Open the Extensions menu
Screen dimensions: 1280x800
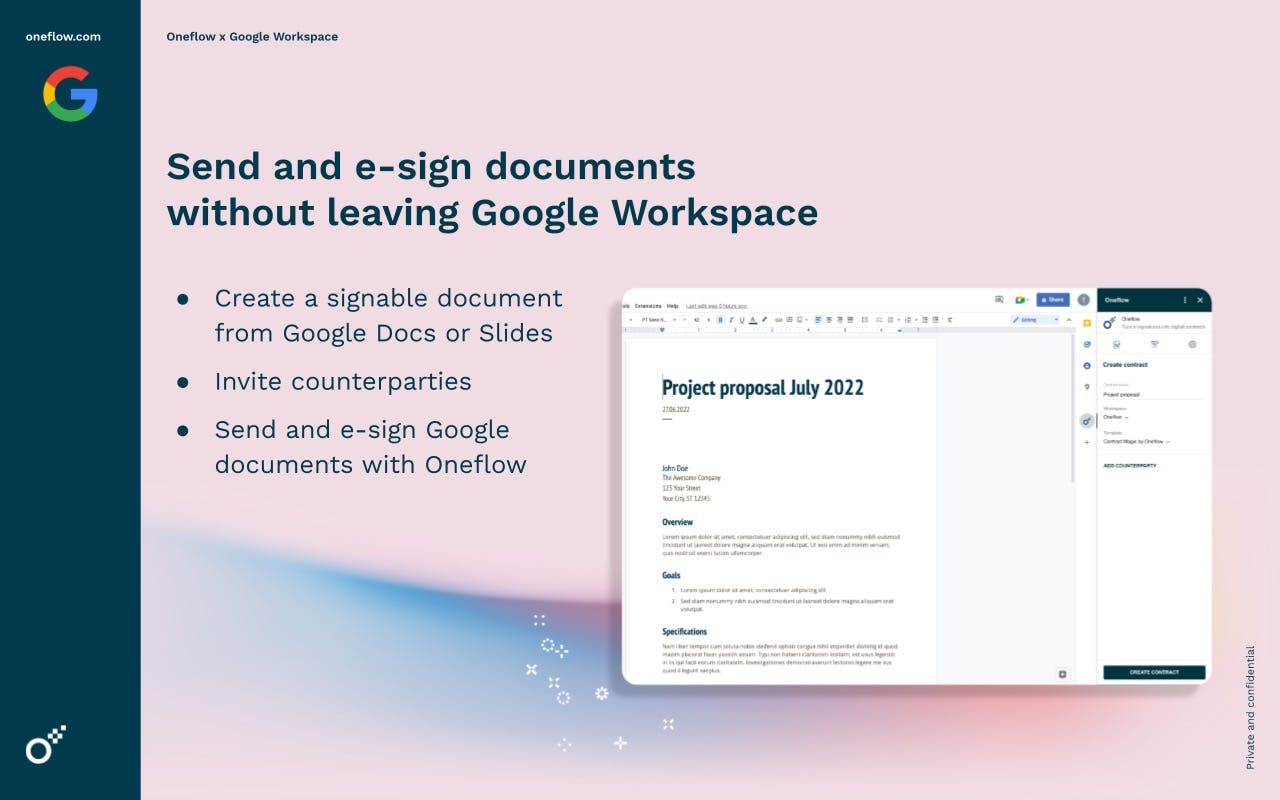(x=648, y=306)
